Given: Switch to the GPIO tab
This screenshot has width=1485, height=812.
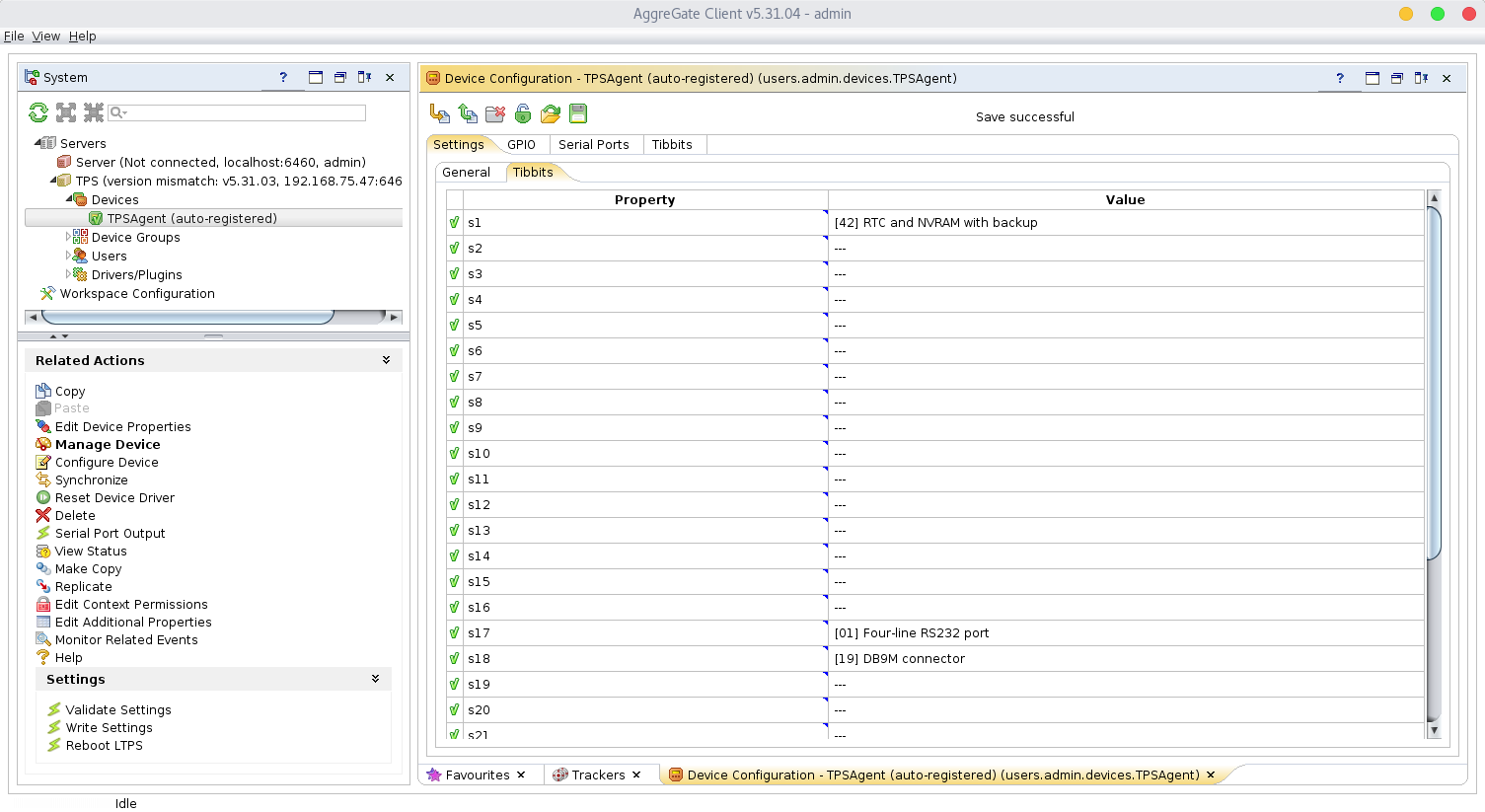Looking at the screenshot, I should (521, 144).
